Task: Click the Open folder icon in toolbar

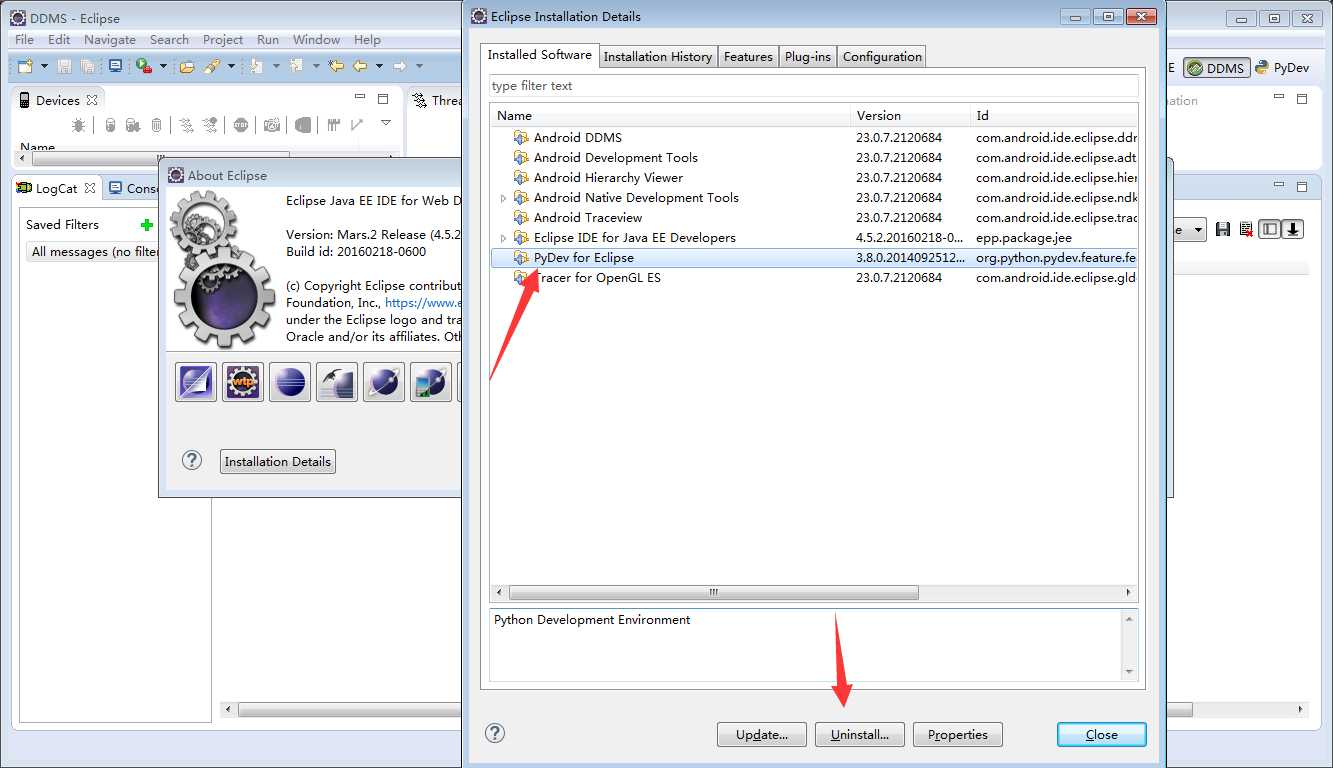Action: point(186,66)
